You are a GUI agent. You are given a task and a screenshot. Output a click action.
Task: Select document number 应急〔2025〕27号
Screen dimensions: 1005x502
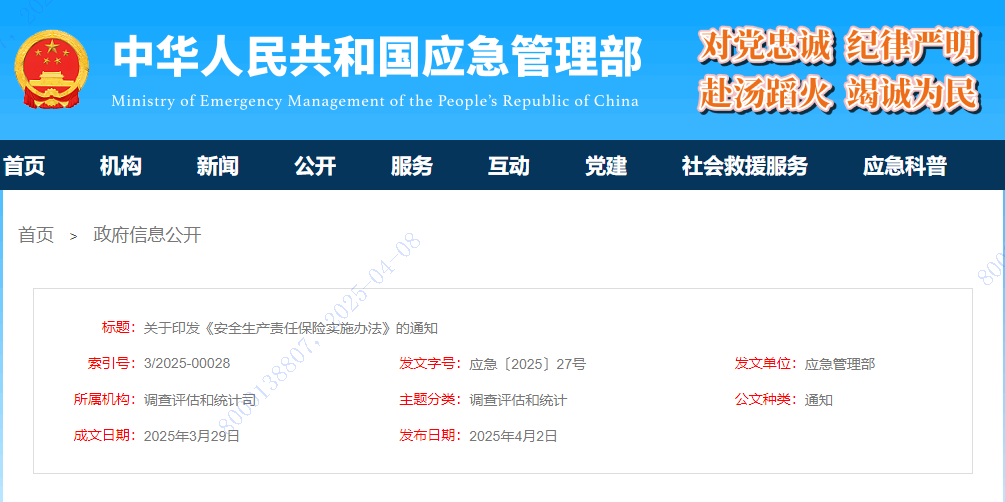(527, 365)
